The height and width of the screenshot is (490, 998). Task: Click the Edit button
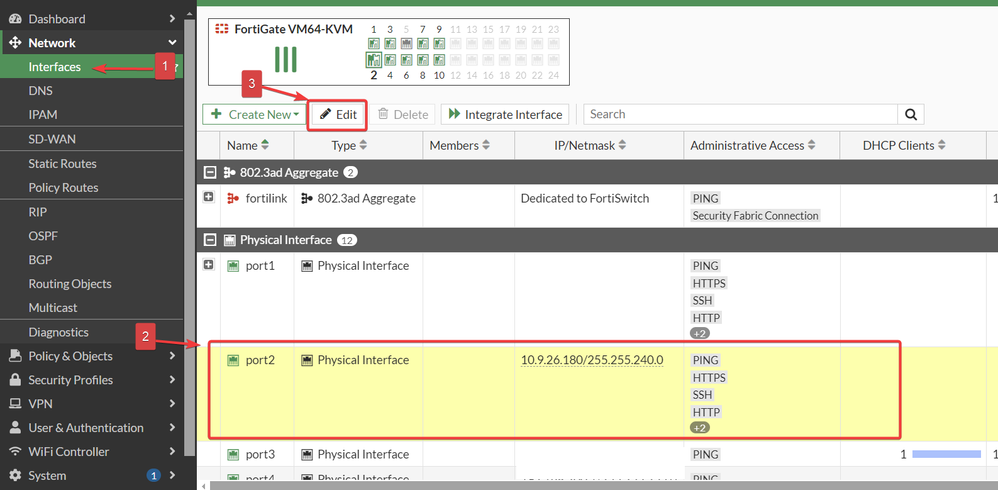click(338, 115)
